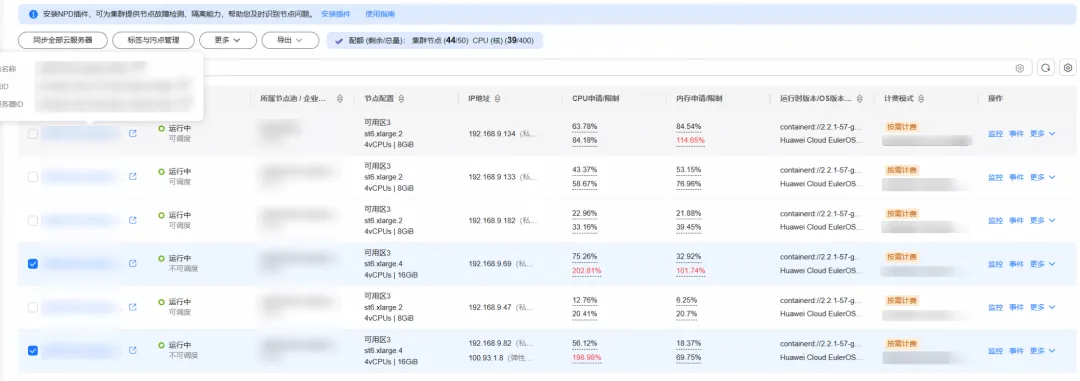Click the 12.76% CPU request value

(x=584, y=300)
